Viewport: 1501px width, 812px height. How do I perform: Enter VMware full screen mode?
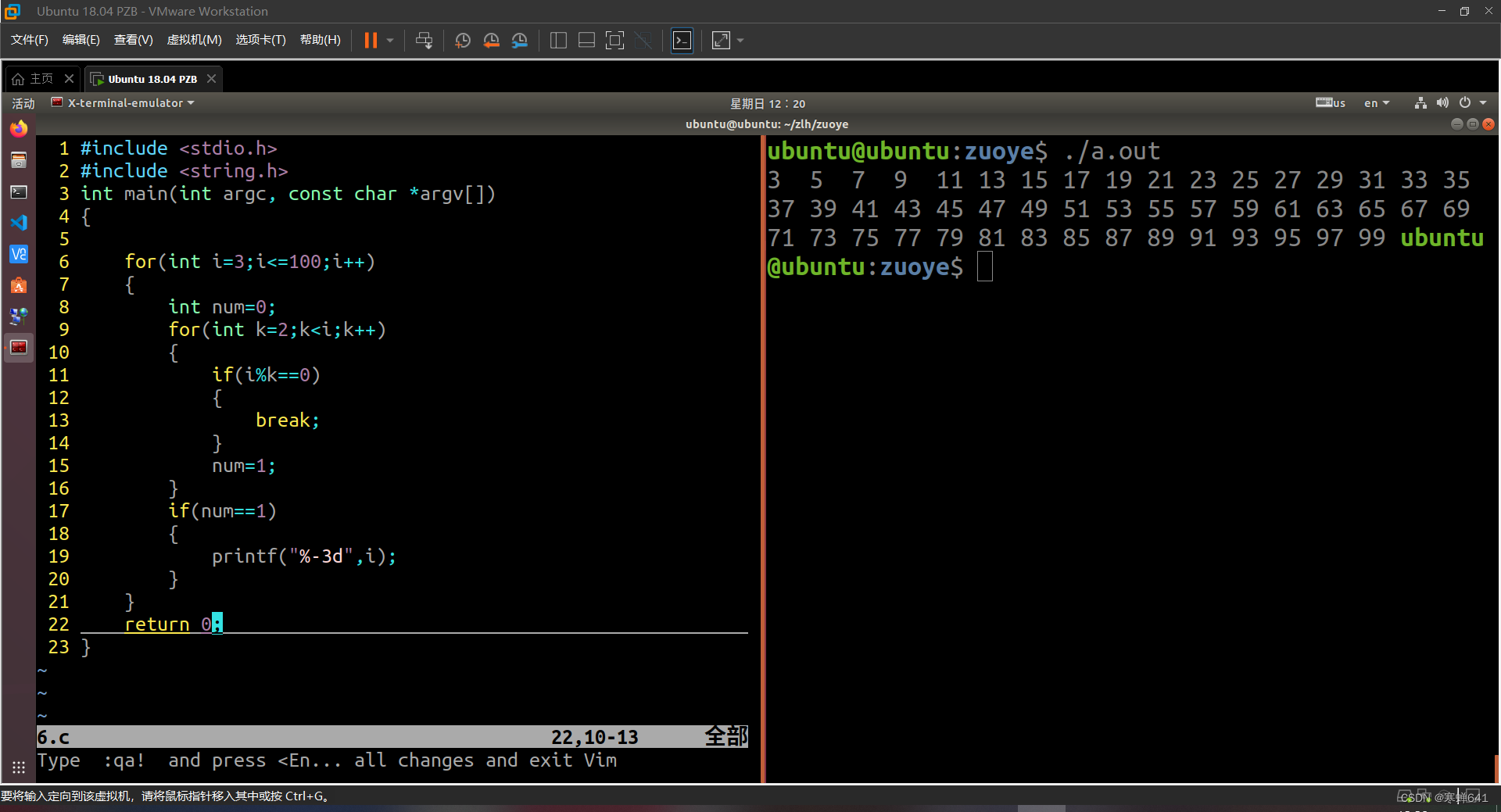point(615,41)
